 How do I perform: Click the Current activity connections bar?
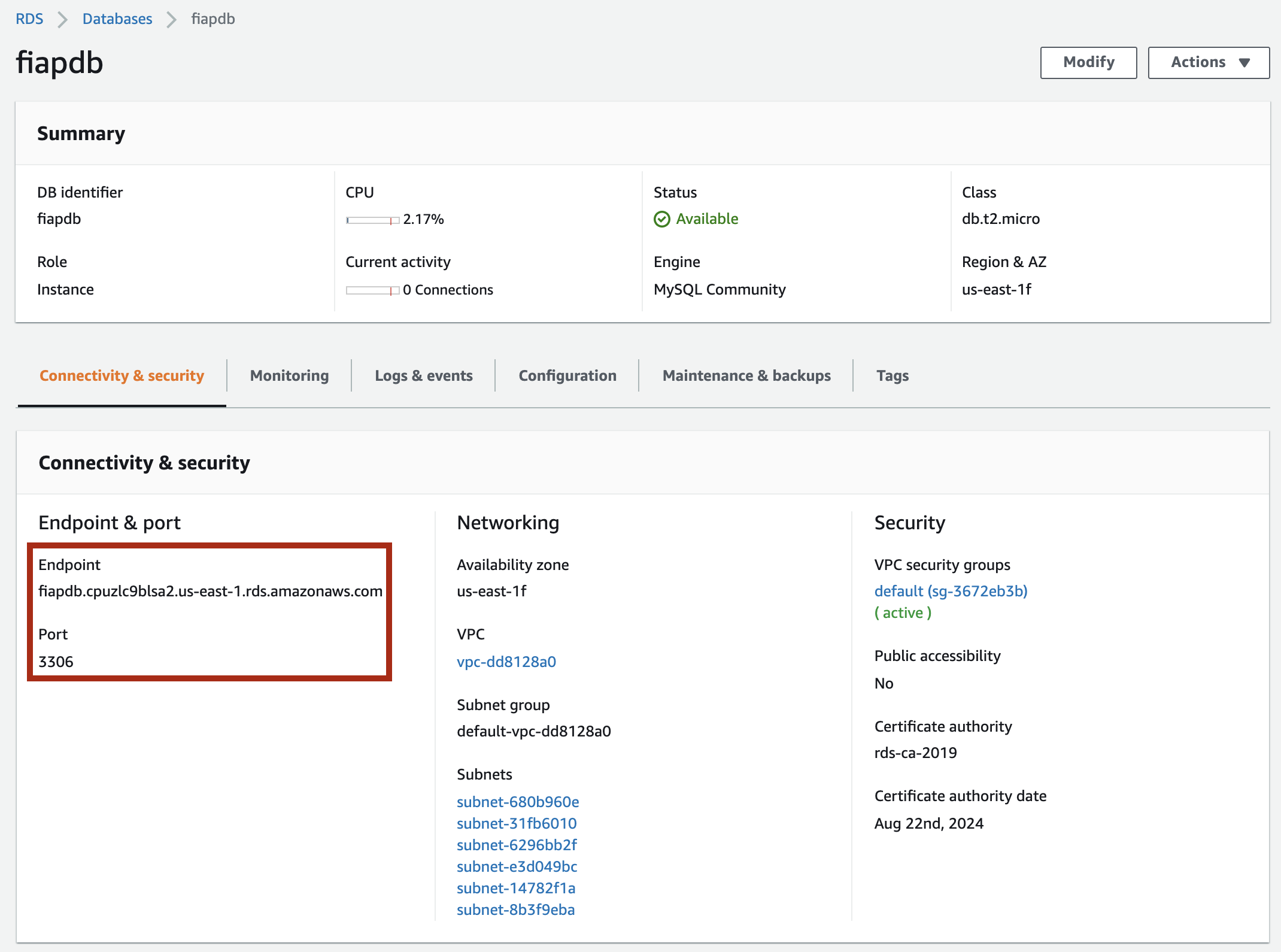click(x=372, y=290)
